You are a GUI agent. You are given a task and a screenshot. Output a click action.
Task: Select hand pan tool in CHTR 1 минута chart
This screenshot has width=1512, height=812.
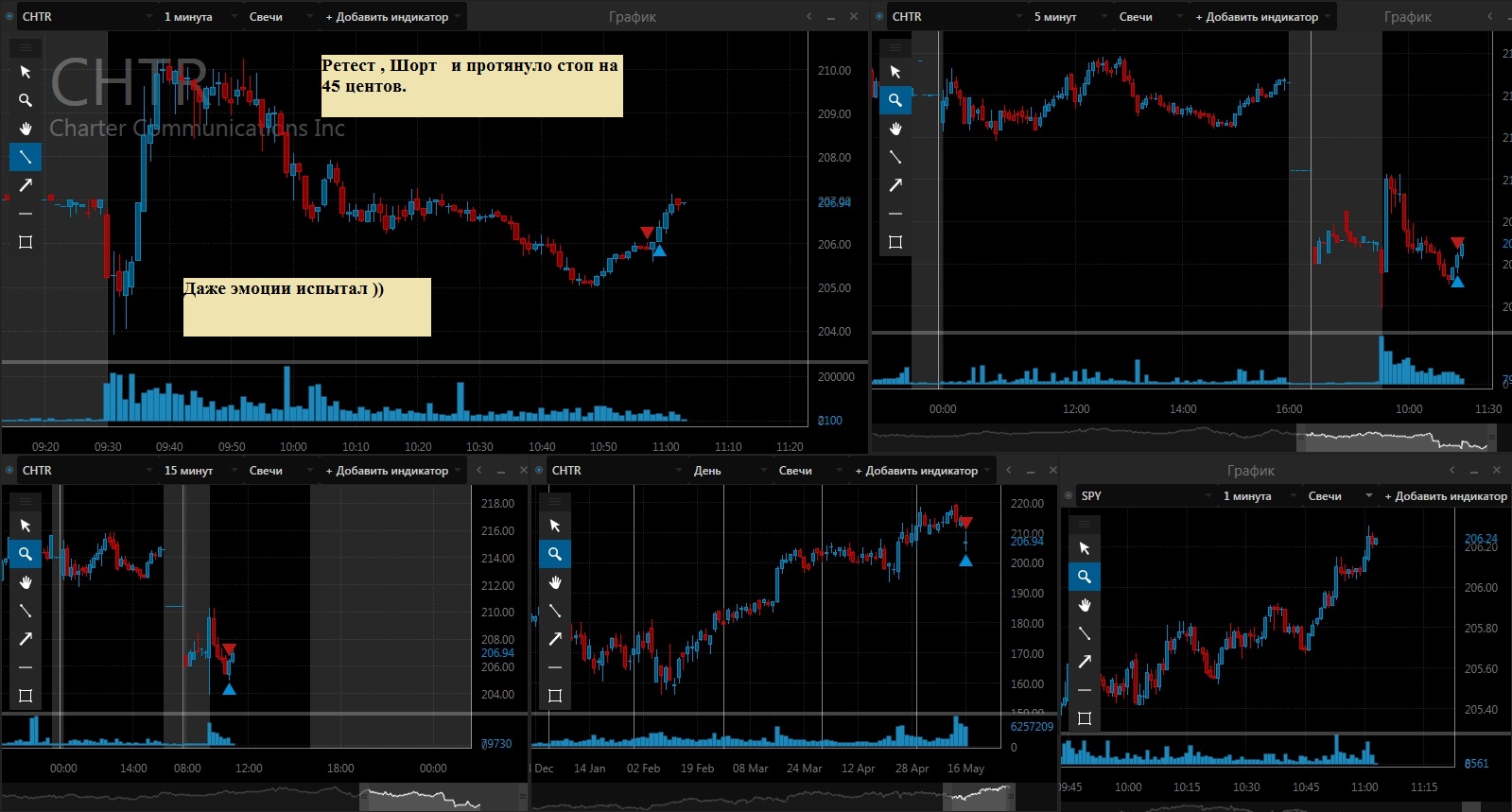(x=26, y=129)
